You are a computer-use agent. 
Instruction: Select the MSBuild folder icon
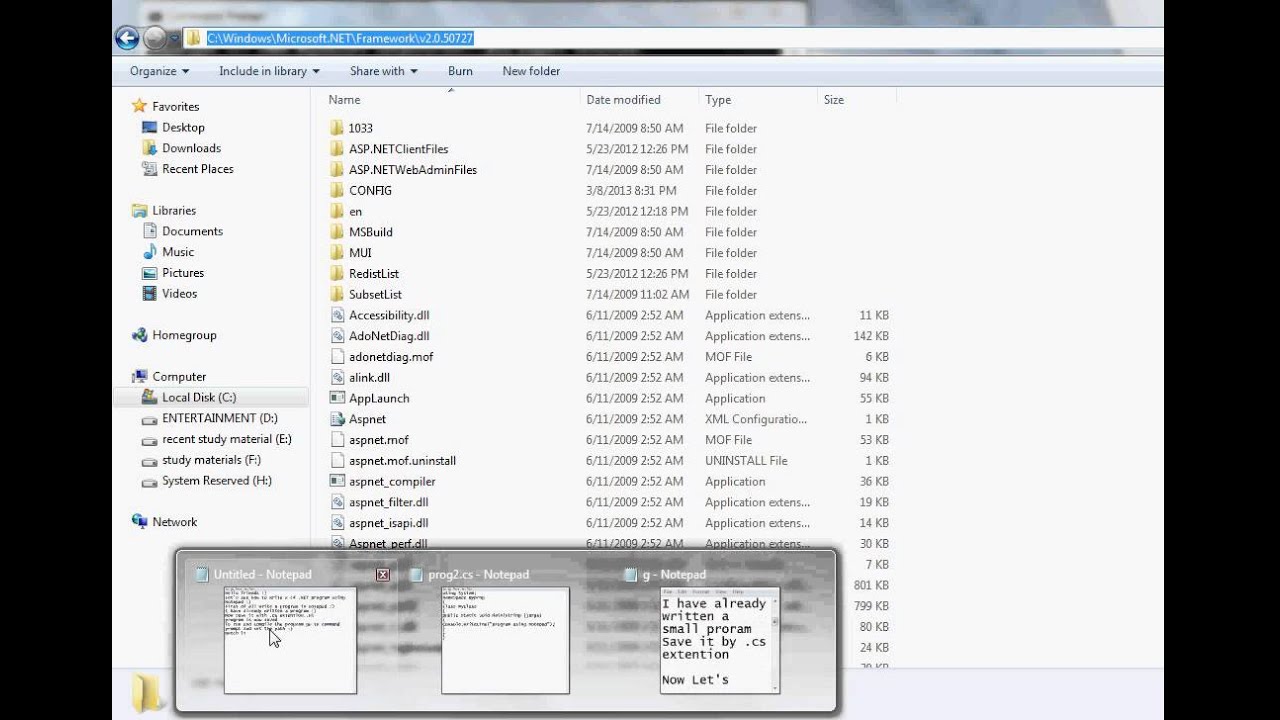point(337,232)
